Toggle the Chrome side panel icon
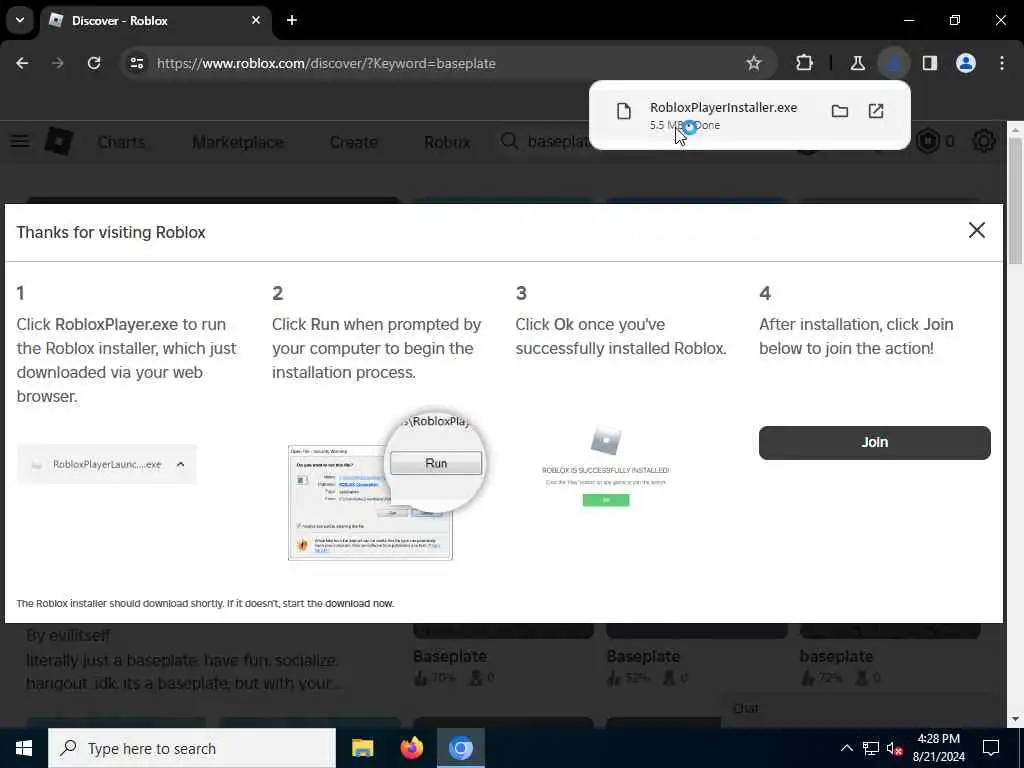The height and width of the screenshot is (768, 1024). pos(930,63)
